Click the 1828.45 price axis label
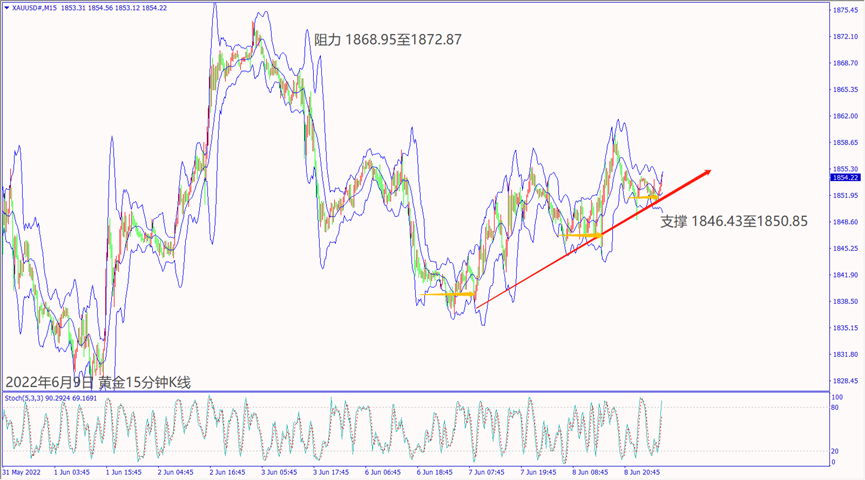This screenshot has width=865, height=480. click(845, 381)
